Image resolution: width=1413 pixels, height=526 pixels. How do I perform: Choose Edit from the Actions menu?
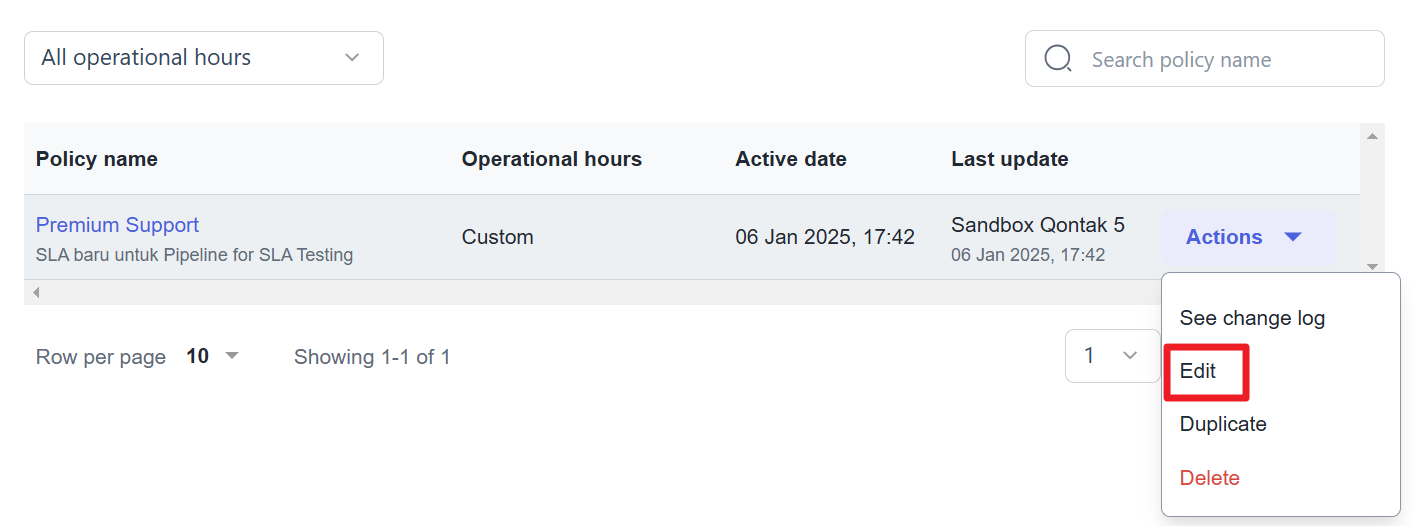[x=1198, y=371]
